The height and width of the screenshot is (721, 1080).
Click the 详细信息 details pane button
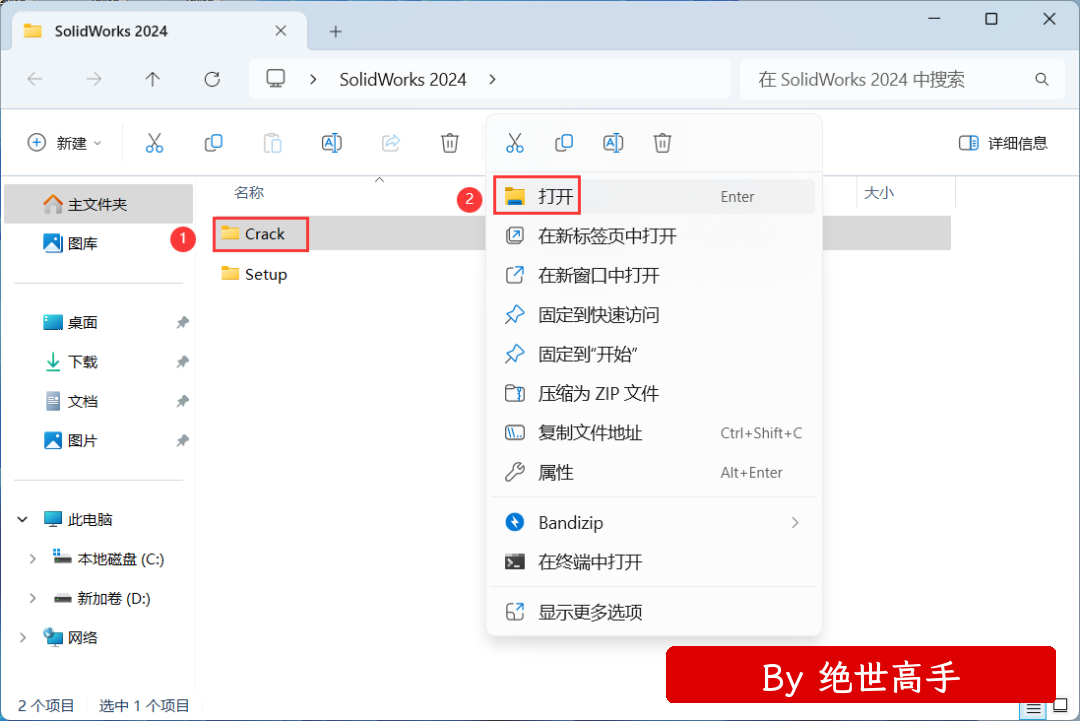pyautogui.click(x=1003, y=143)
